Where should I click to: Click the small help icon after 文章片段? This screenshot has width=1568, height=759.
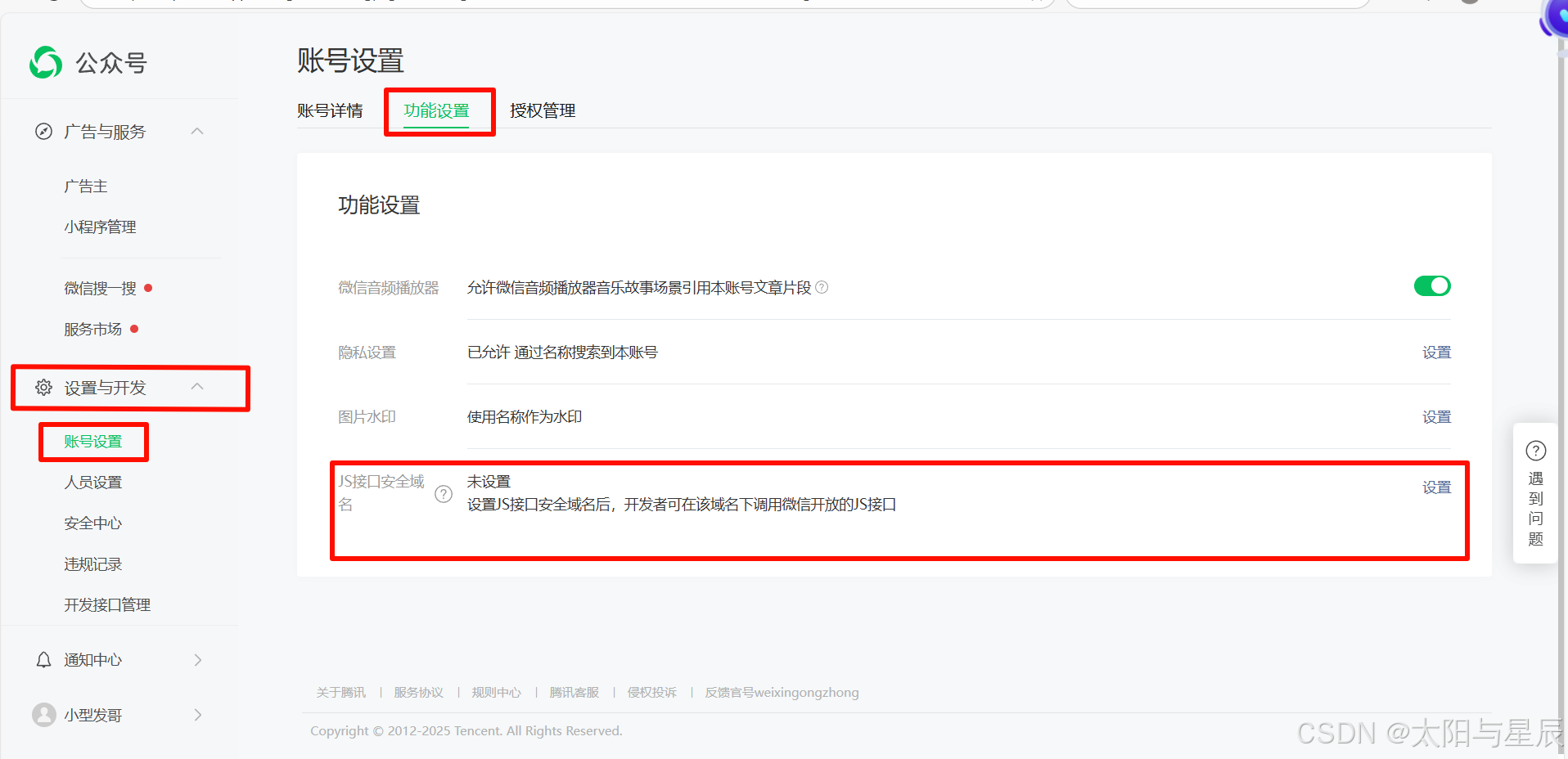822,287
